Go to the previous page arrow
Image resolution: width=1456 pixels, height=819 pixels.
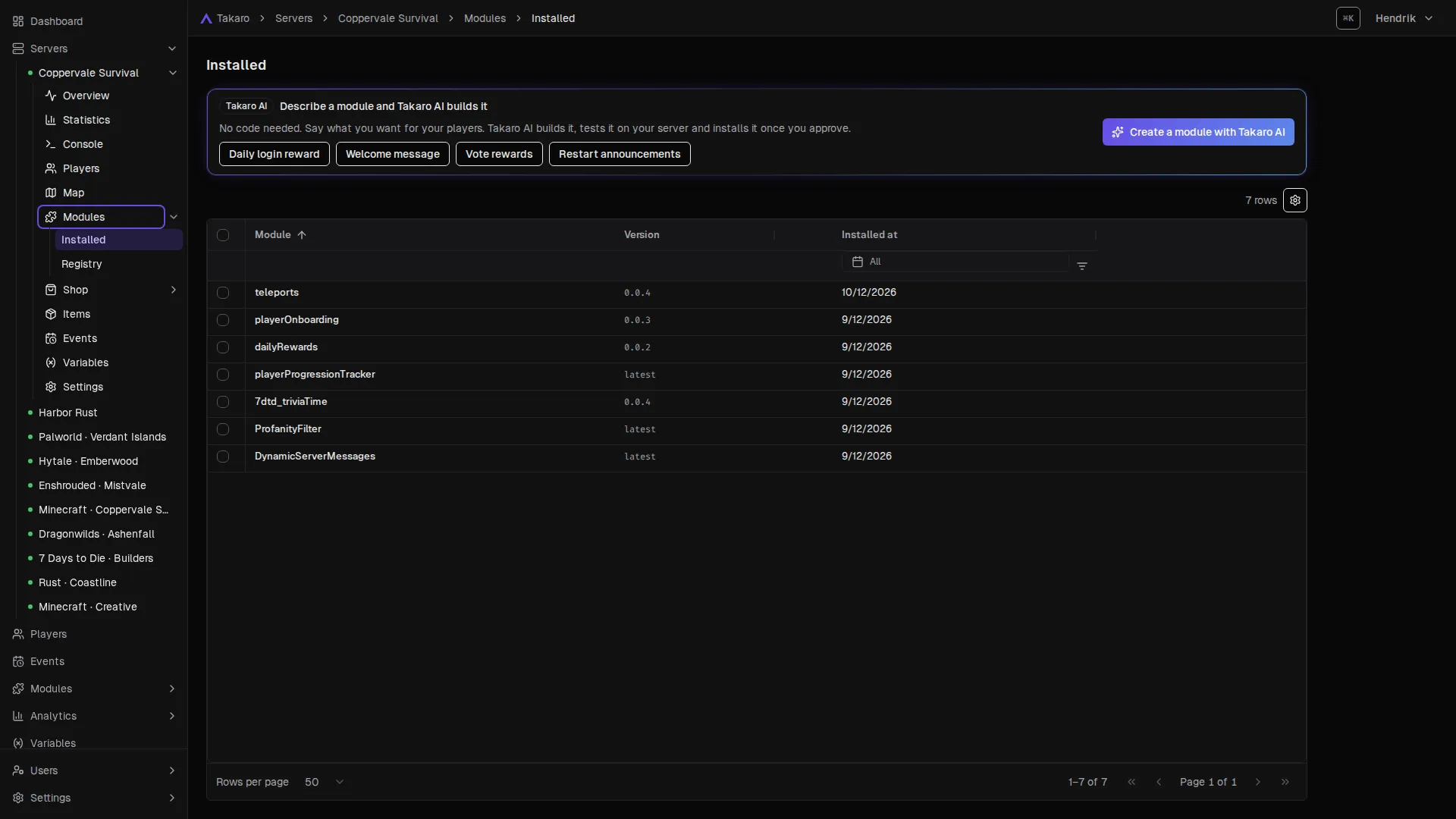click(x=1159, y=782)
